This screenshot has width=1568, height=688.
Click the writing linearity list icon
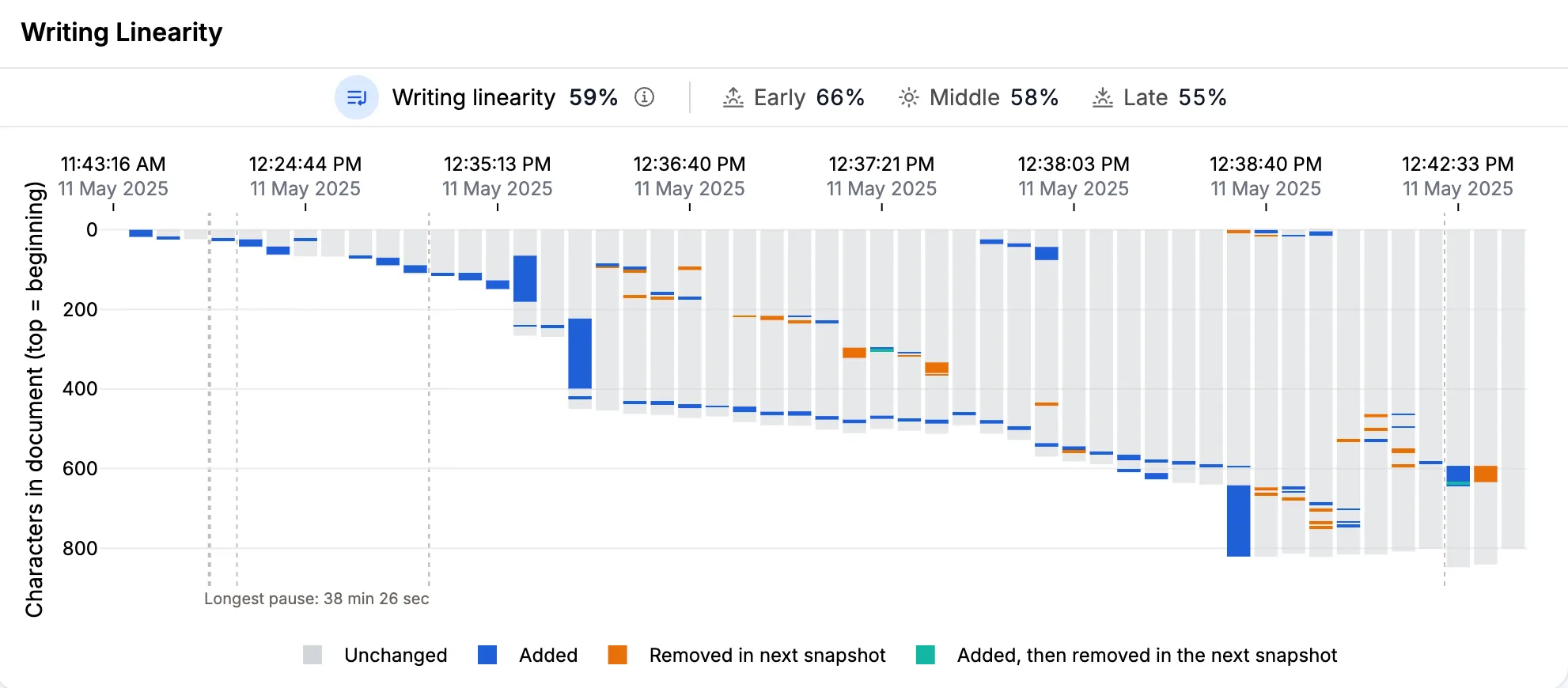tap(357, 97)
